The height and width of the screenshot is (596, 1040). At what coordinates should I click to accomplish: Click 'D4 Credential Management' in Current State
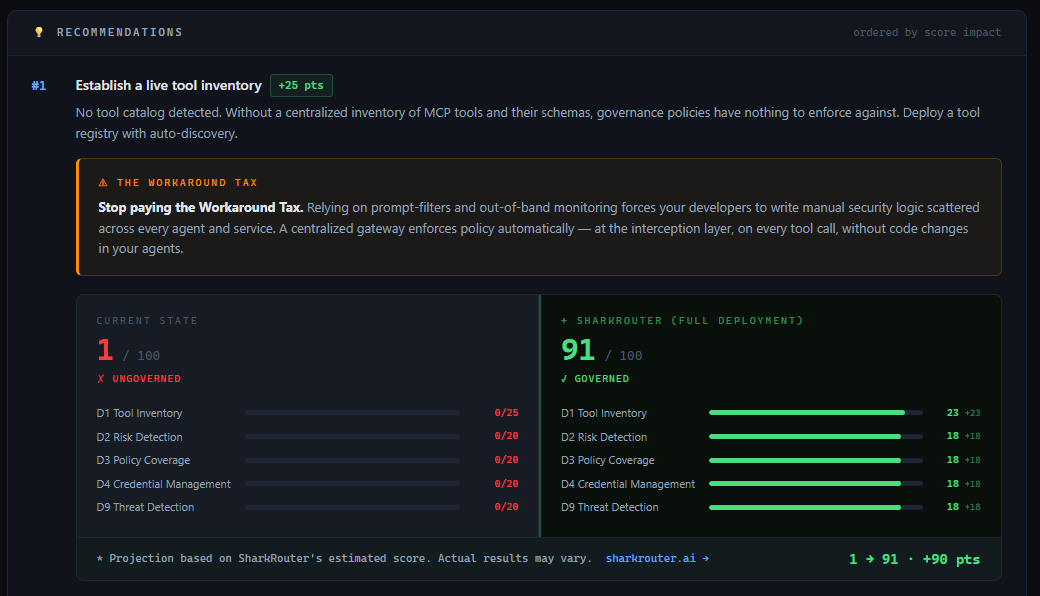pyautogui.click(x=163, y=484)
